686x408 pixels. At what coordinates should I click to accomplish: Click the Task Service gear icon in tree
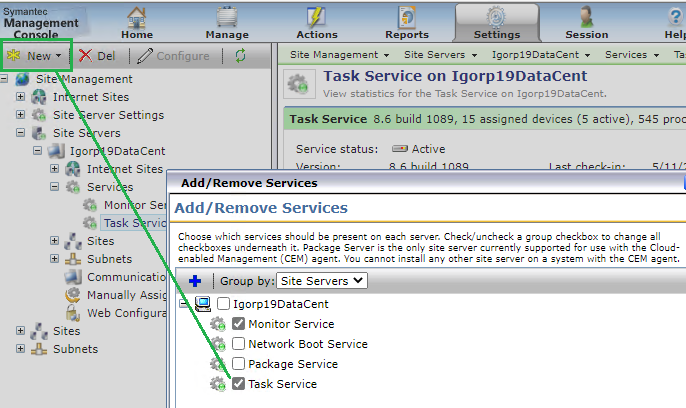[90, 223]
